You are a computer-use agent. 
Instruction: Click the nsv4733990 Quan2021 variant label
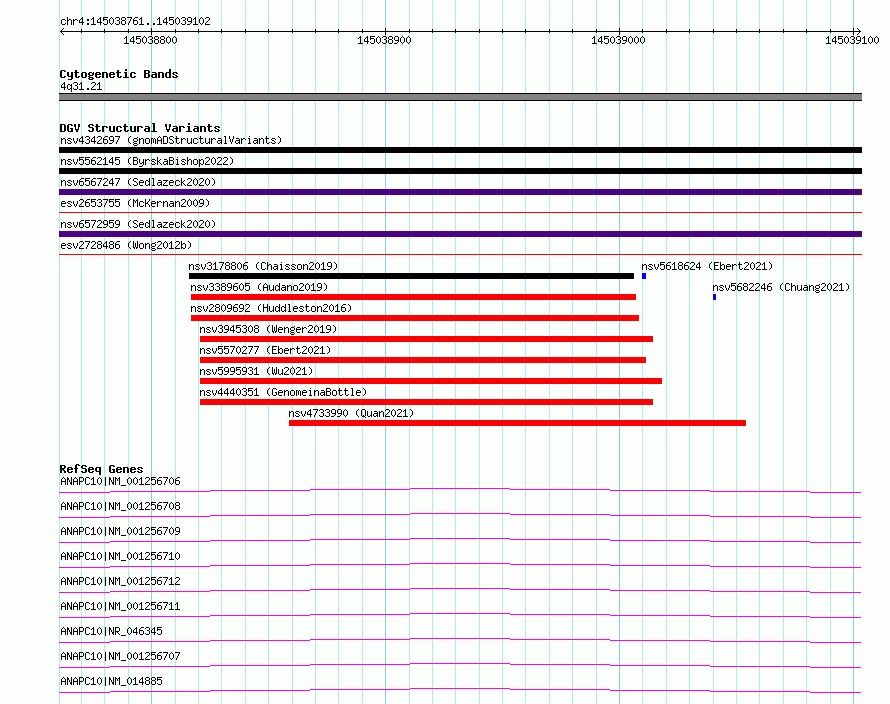tap(351, 413)
